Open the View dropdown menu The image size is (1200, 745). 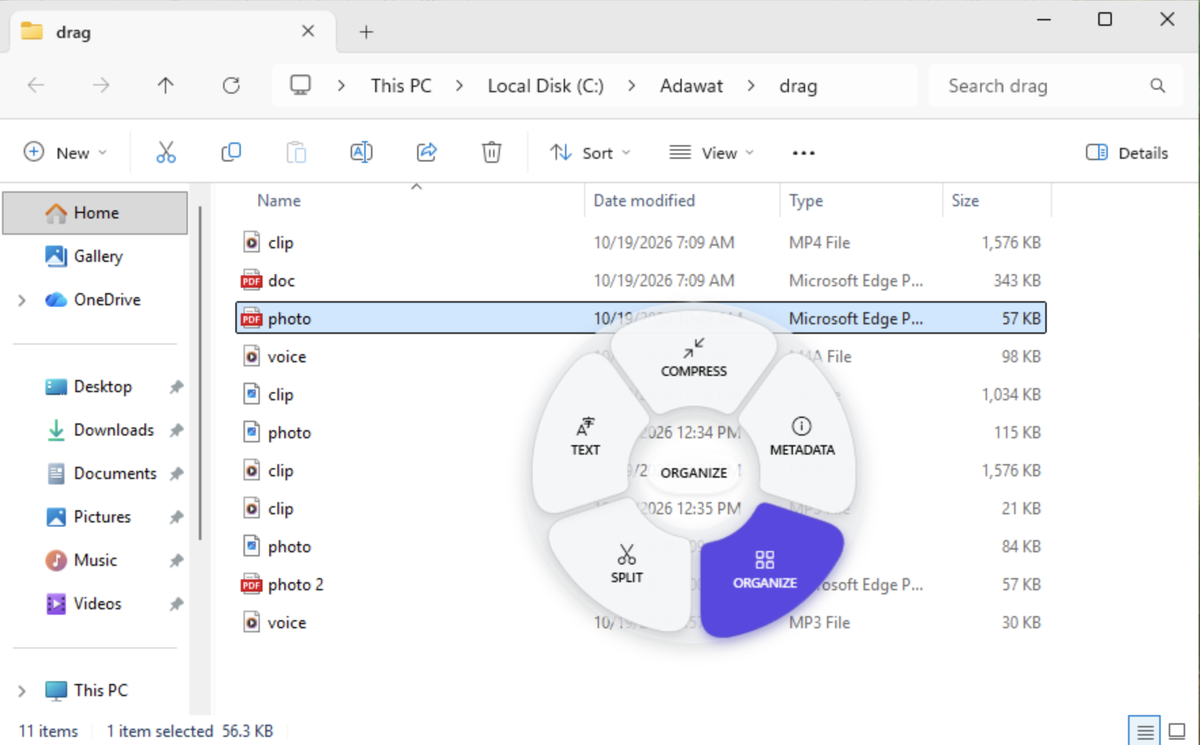pyautogui.click(x=712, y=152)
